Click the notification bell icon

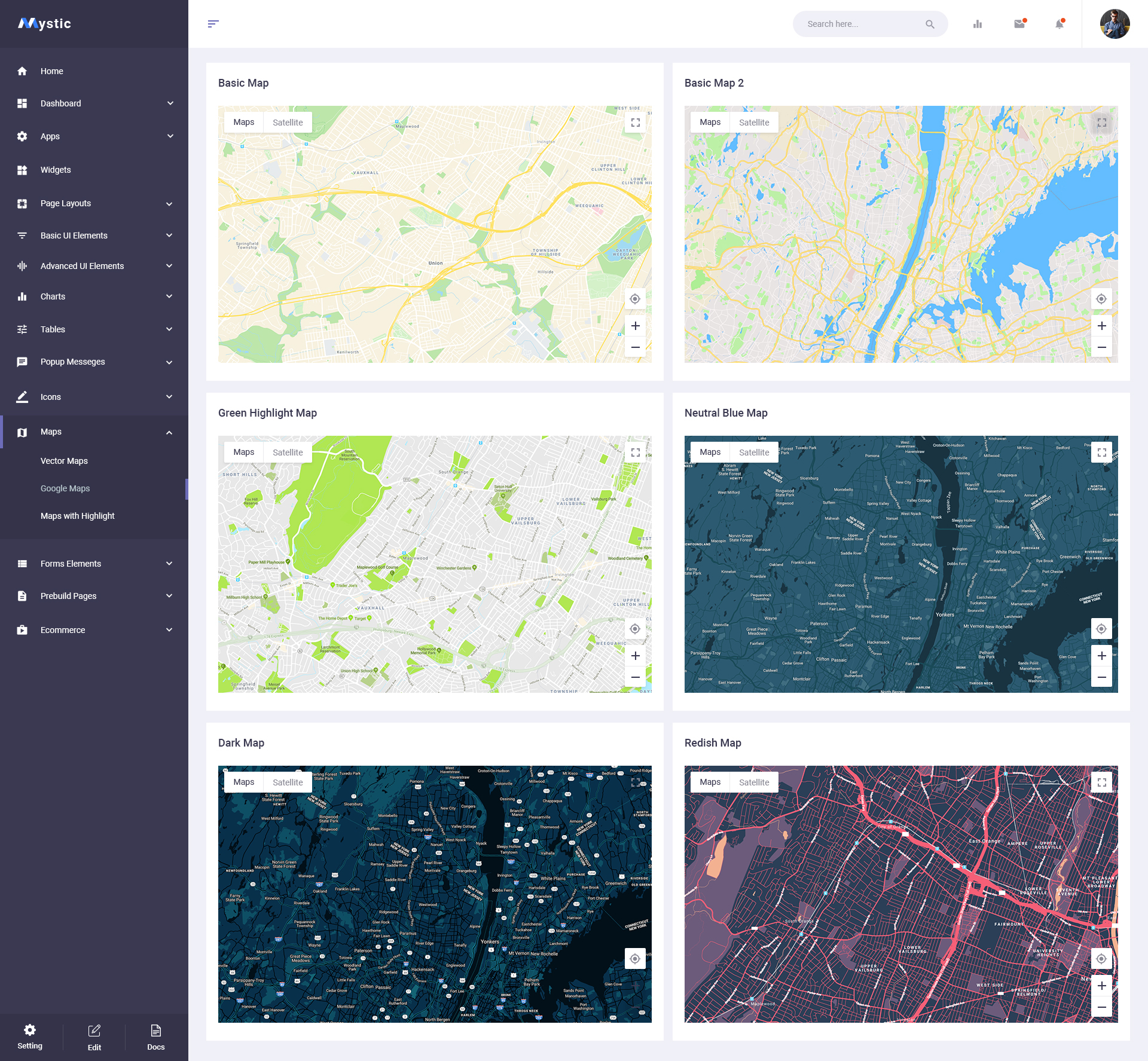pyautogui.click(x=1059, y=24)
